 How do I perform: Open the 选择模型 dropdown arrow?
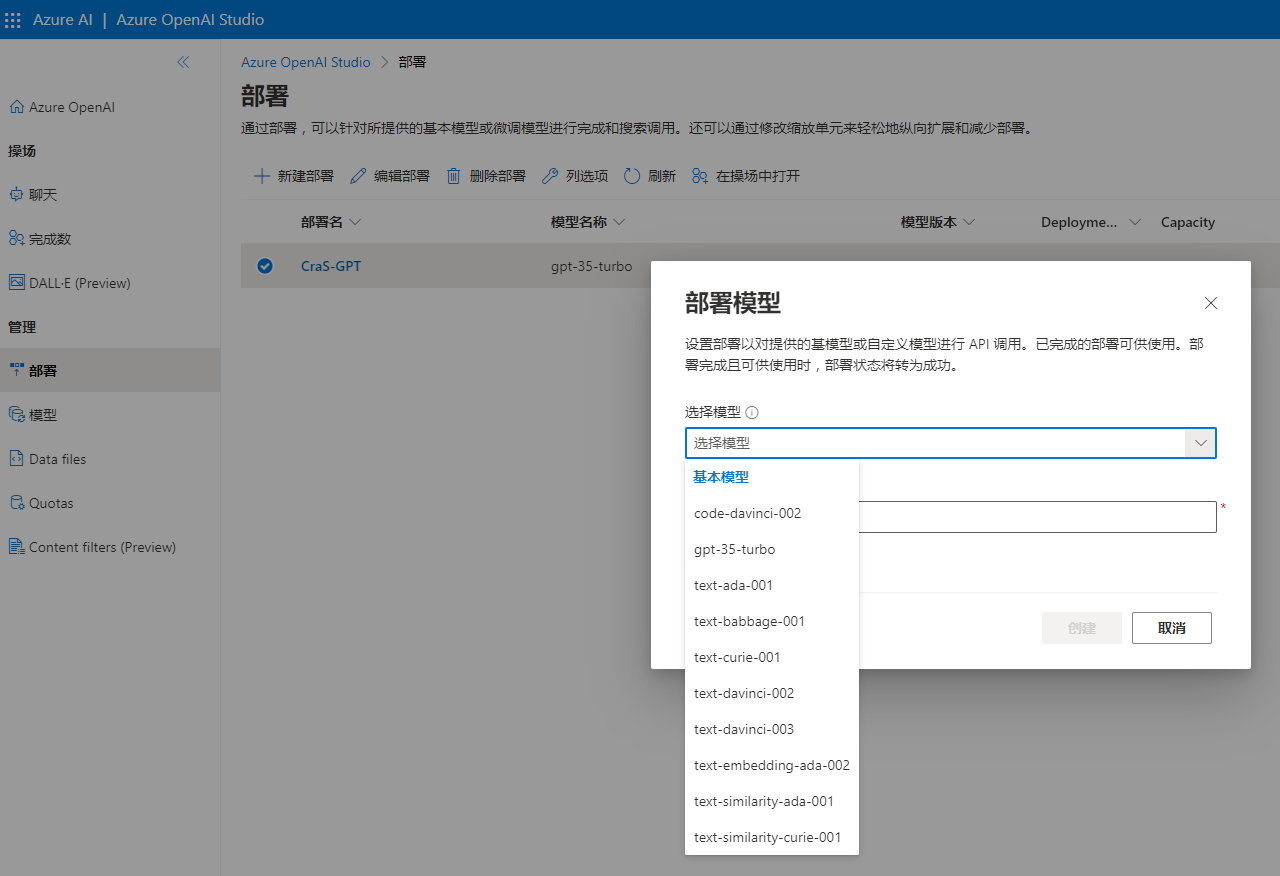(x=1200, y=443)
